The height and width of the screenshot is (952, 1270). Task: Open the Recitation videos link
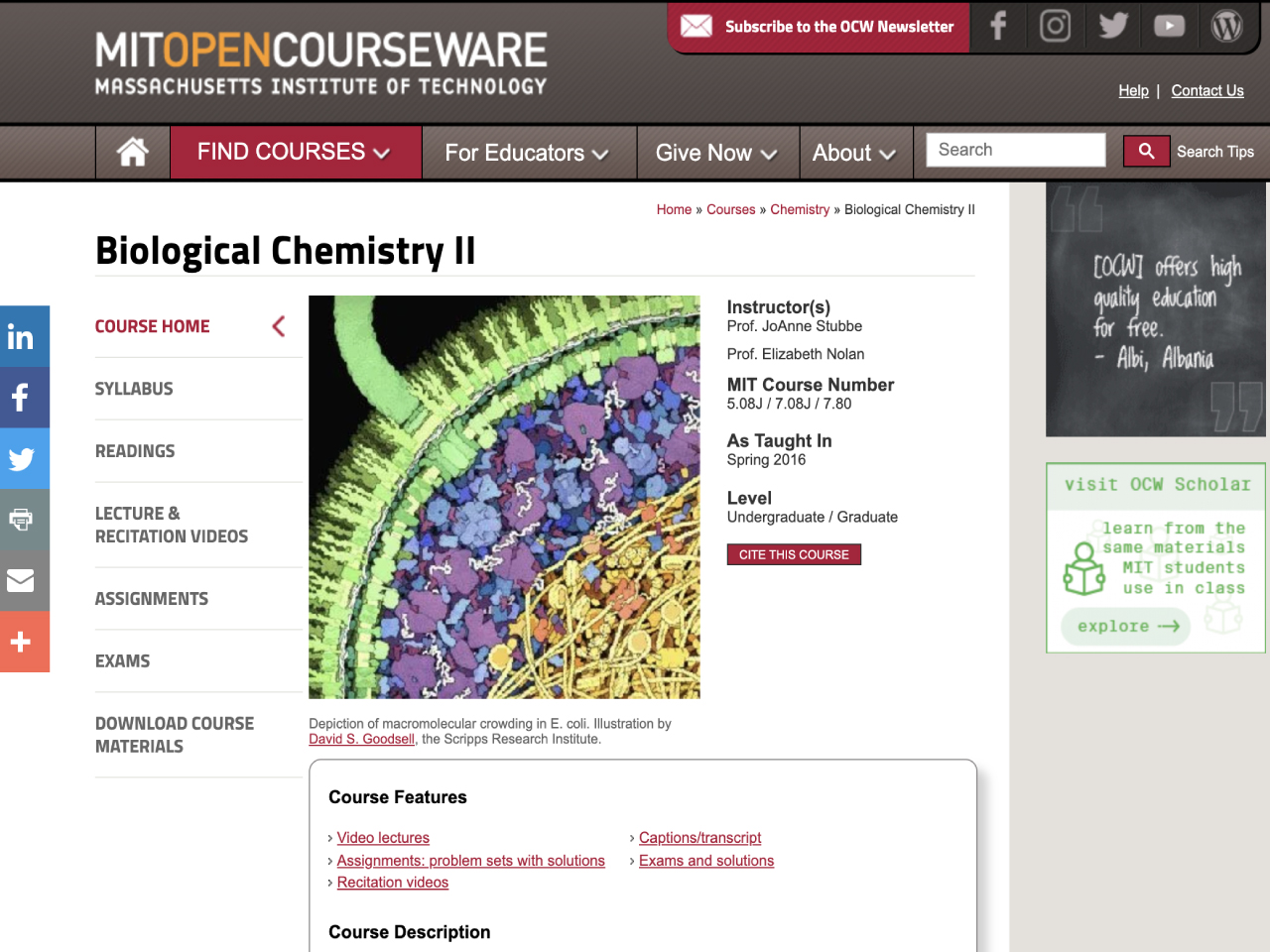392,883
